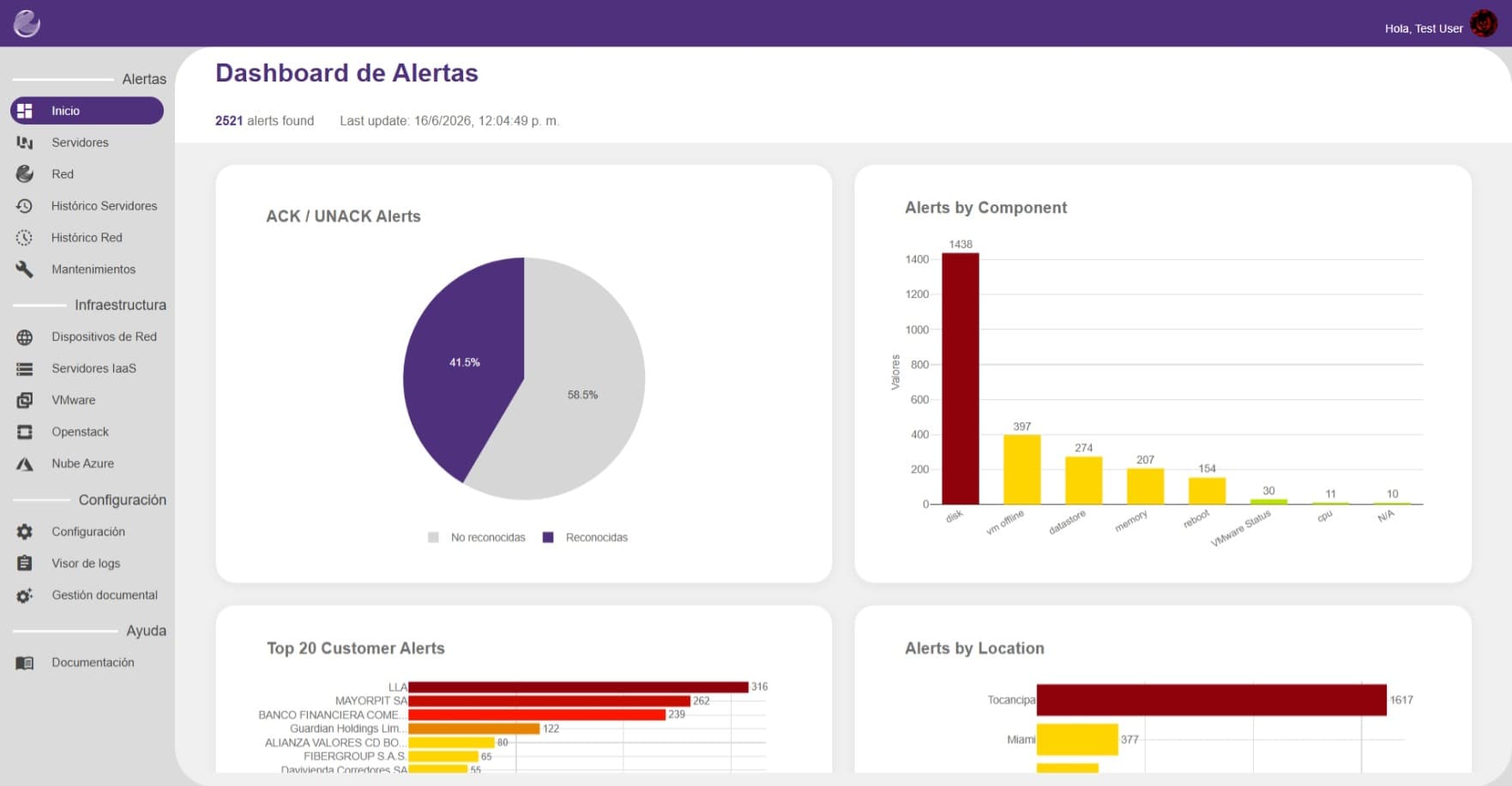Image resolution: width=1512 pixels, height=786 pixels.
Task: Click the Histórico Red clock icon
Action: pos(25,238)
